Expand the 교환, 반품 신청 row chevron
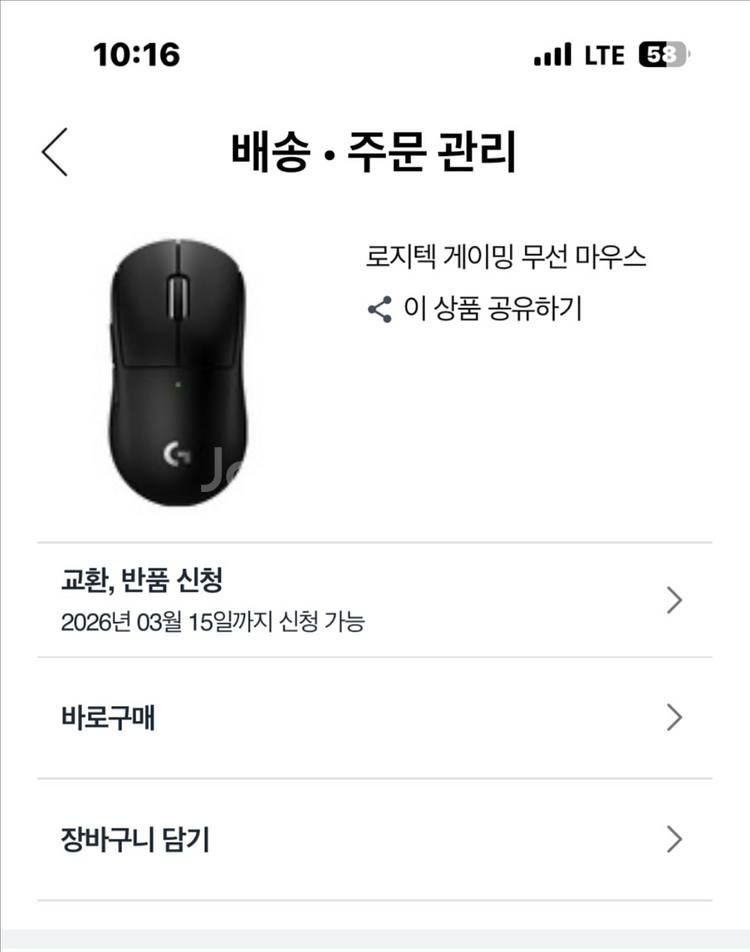 point(674,600)
